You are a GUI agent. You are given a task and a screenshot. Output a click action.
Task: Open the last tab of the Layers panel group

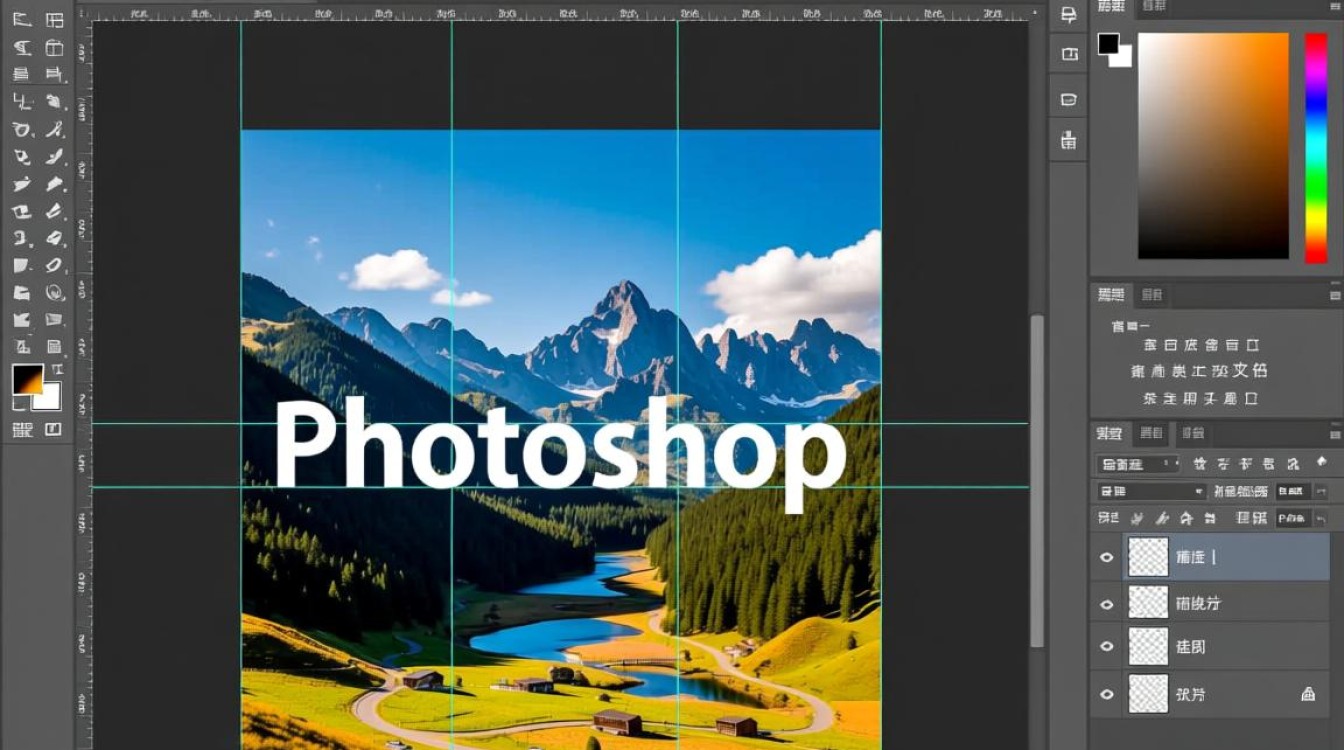click(1192, 434)
